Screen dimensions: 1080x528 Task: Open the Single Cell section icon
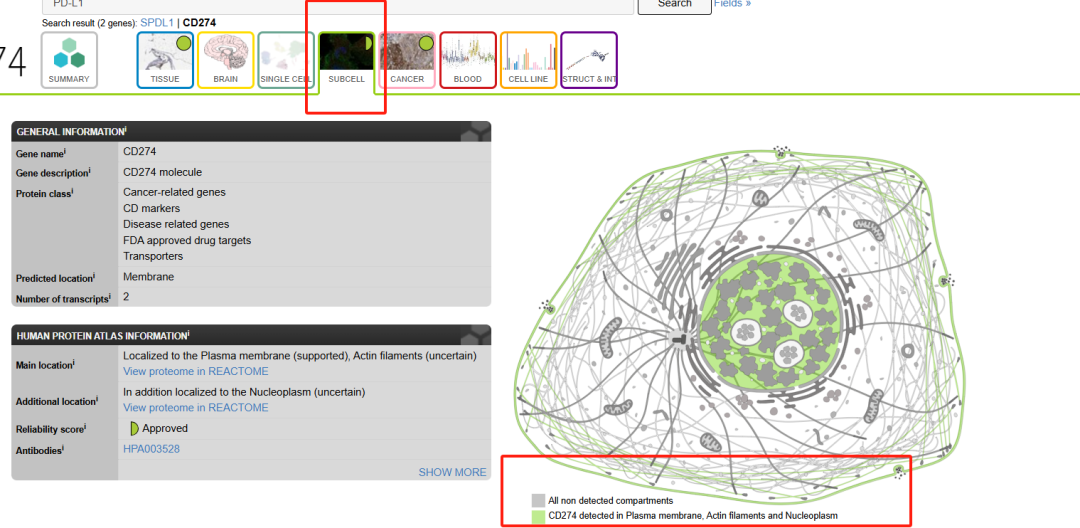point(286,60)
